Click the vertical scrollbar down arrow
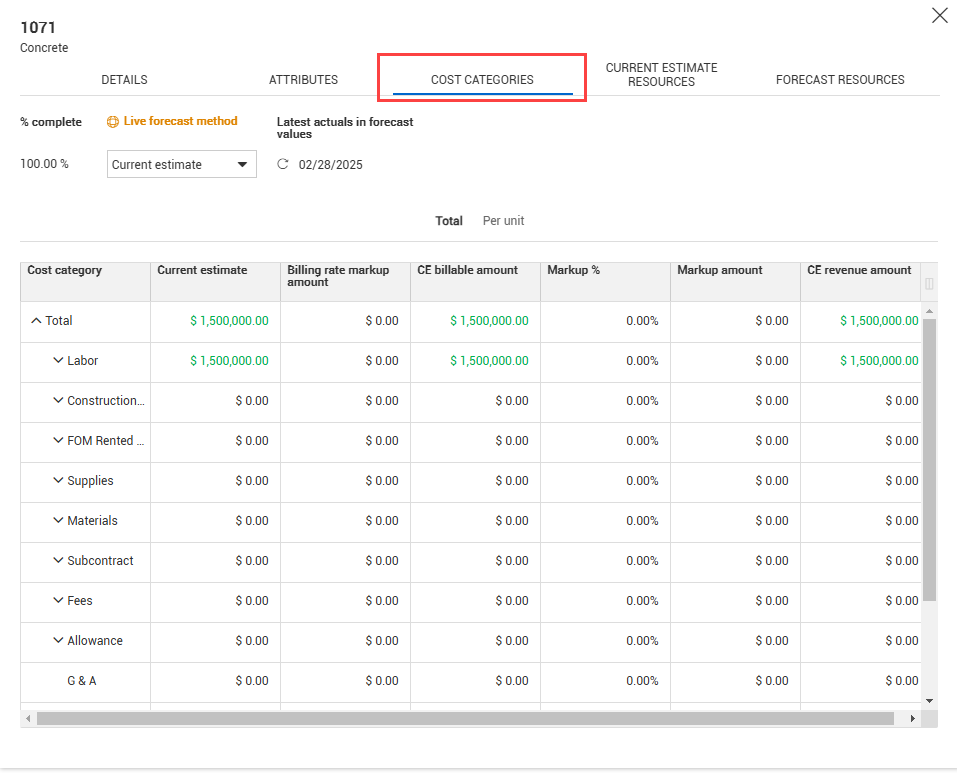Screen dimensions: 957x773 point(929,701)
